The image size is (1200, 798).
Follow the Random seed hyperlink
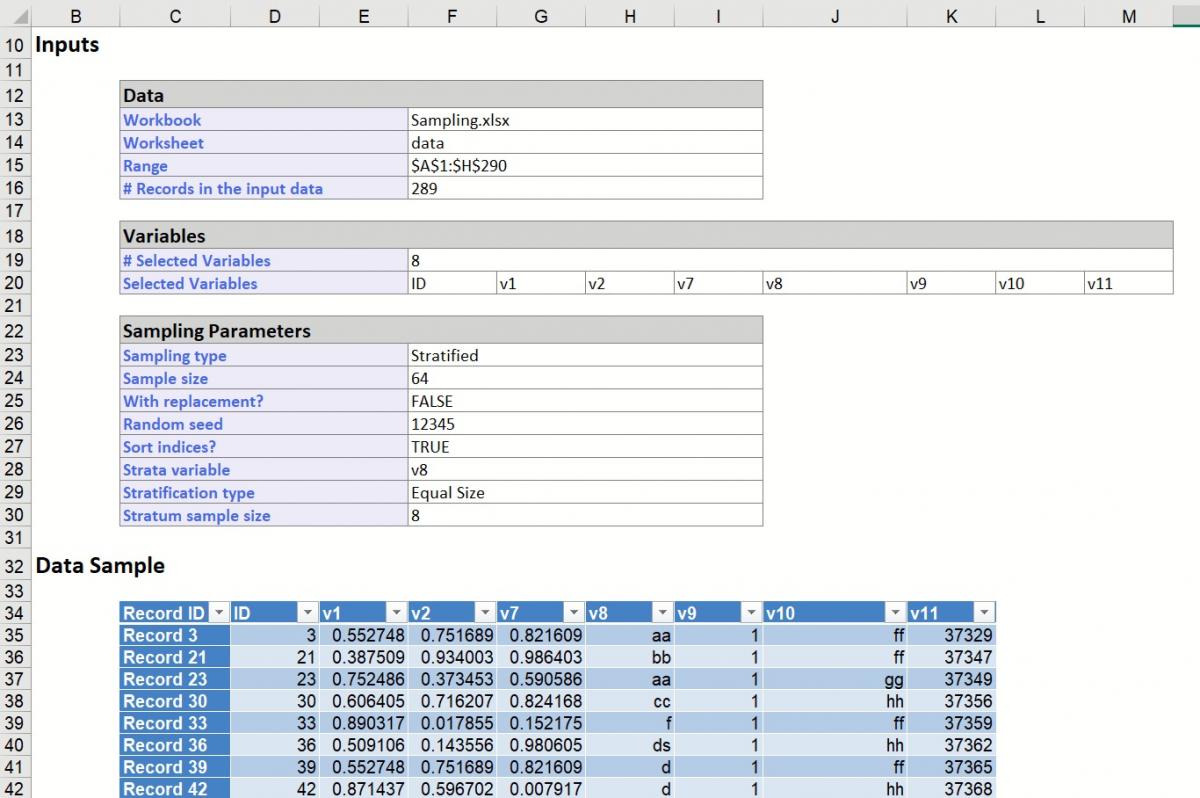click(x=172, y=424)
